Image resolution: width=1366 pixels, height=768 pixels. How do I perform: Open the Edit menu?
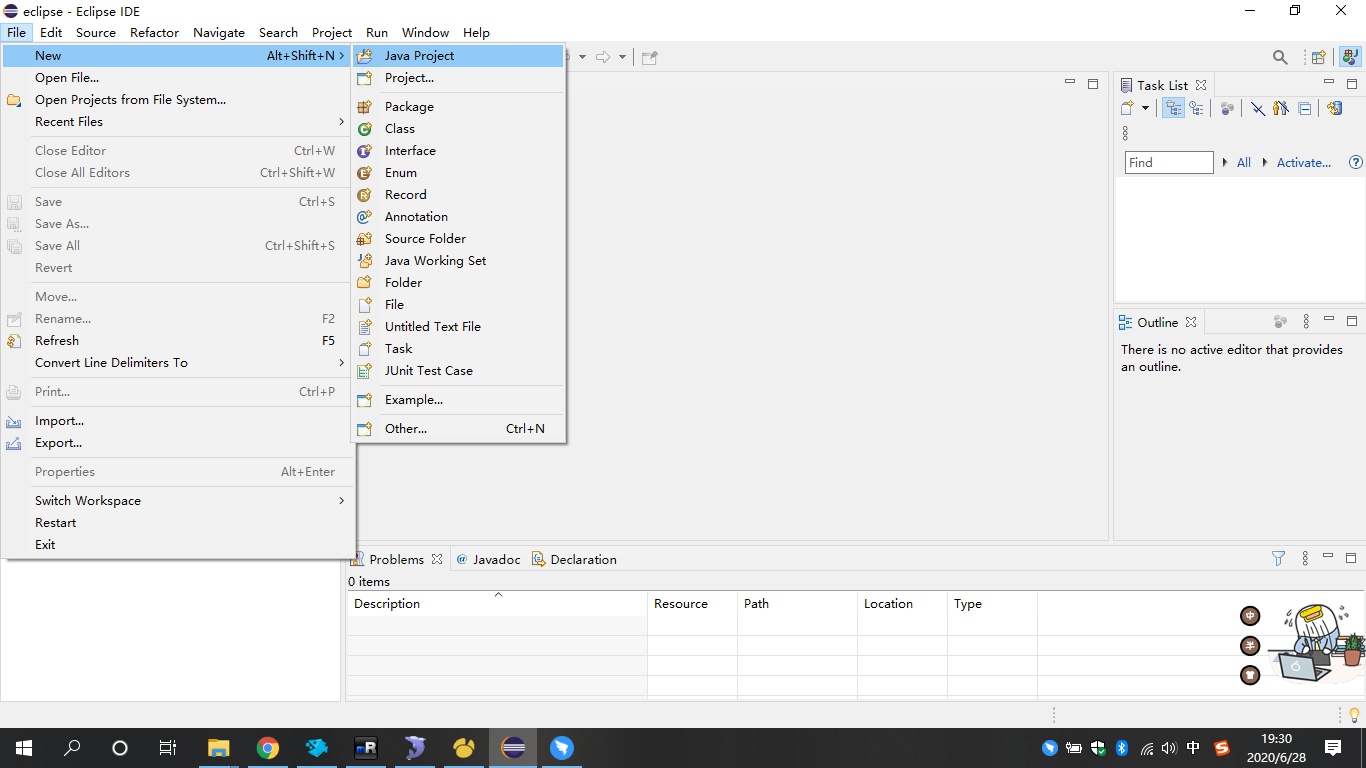click(x=51, y=32)
